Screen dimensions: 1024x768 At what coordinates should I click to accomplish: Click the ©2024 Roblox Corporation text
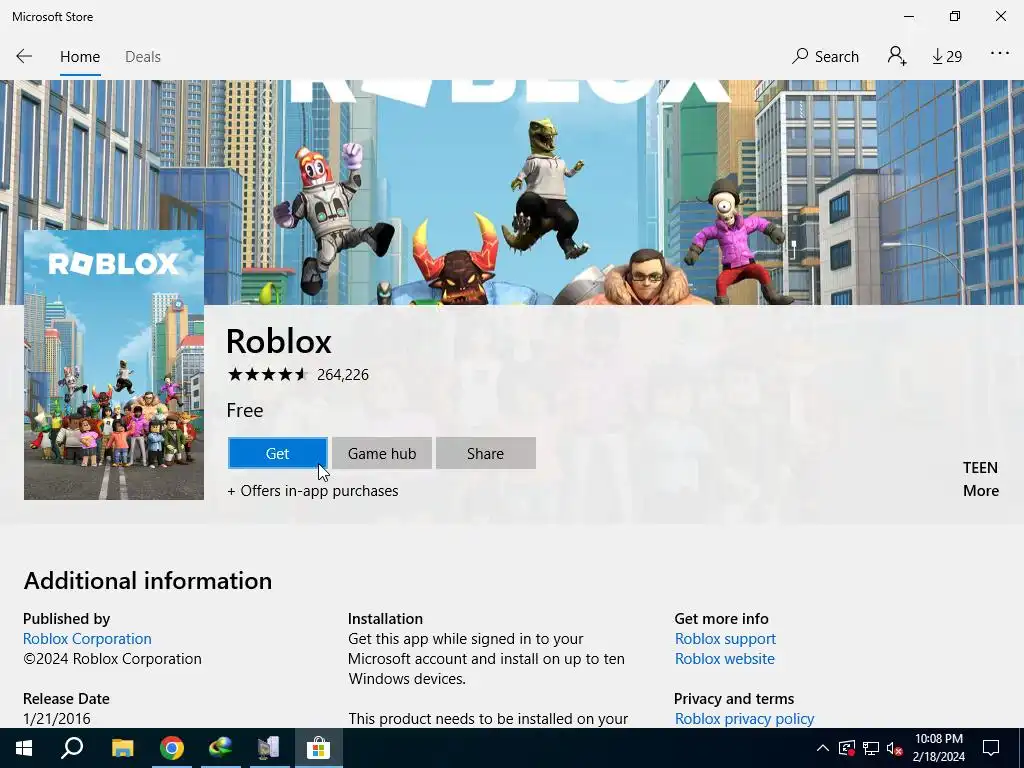[112, 658]
